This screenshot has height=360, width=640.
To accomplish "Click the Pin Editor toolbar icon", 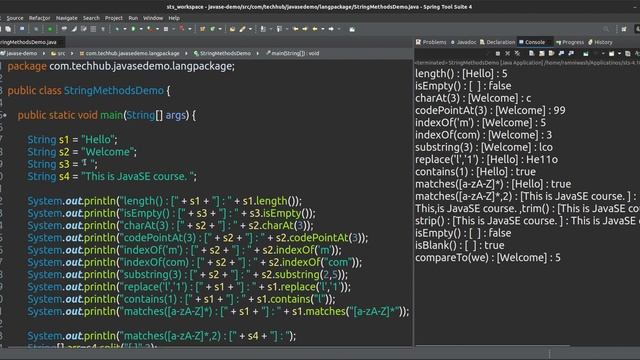I will tap(352, 29).
